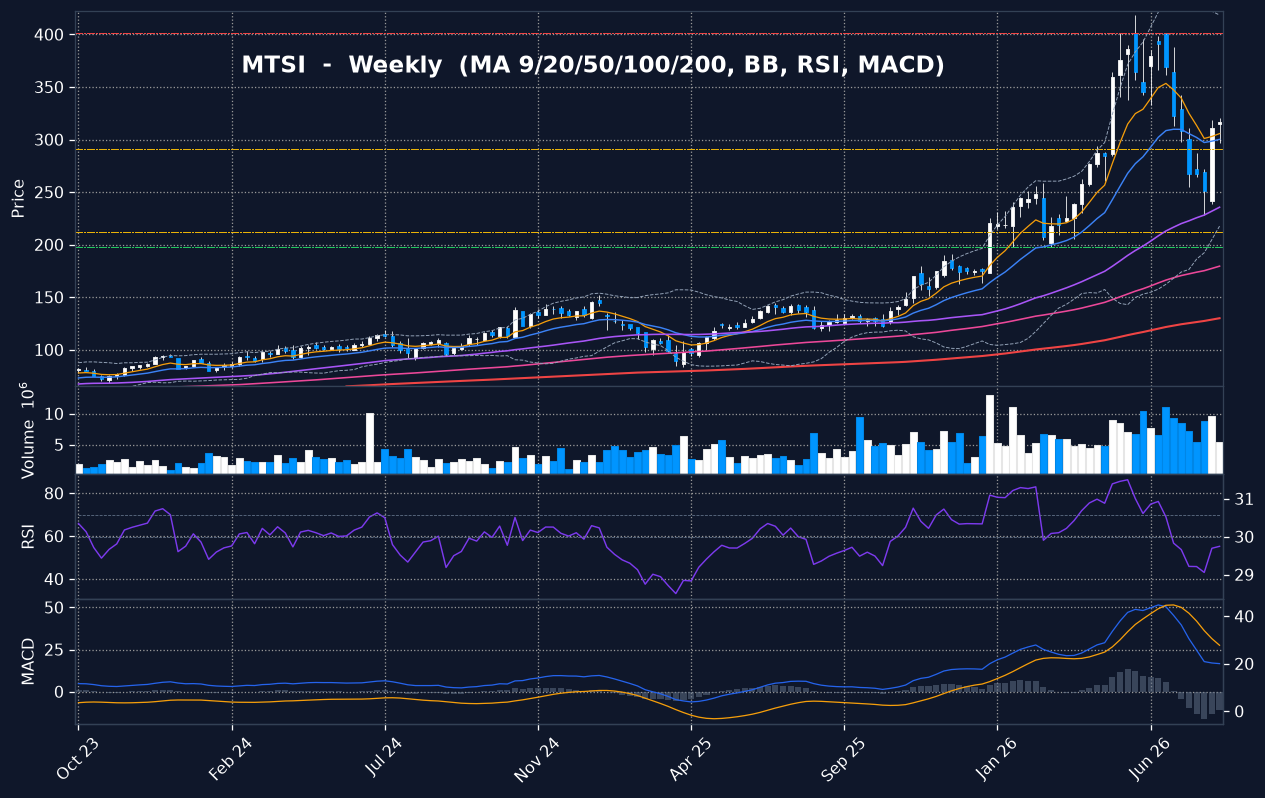Select the 100 price tick label

(50, 350)
